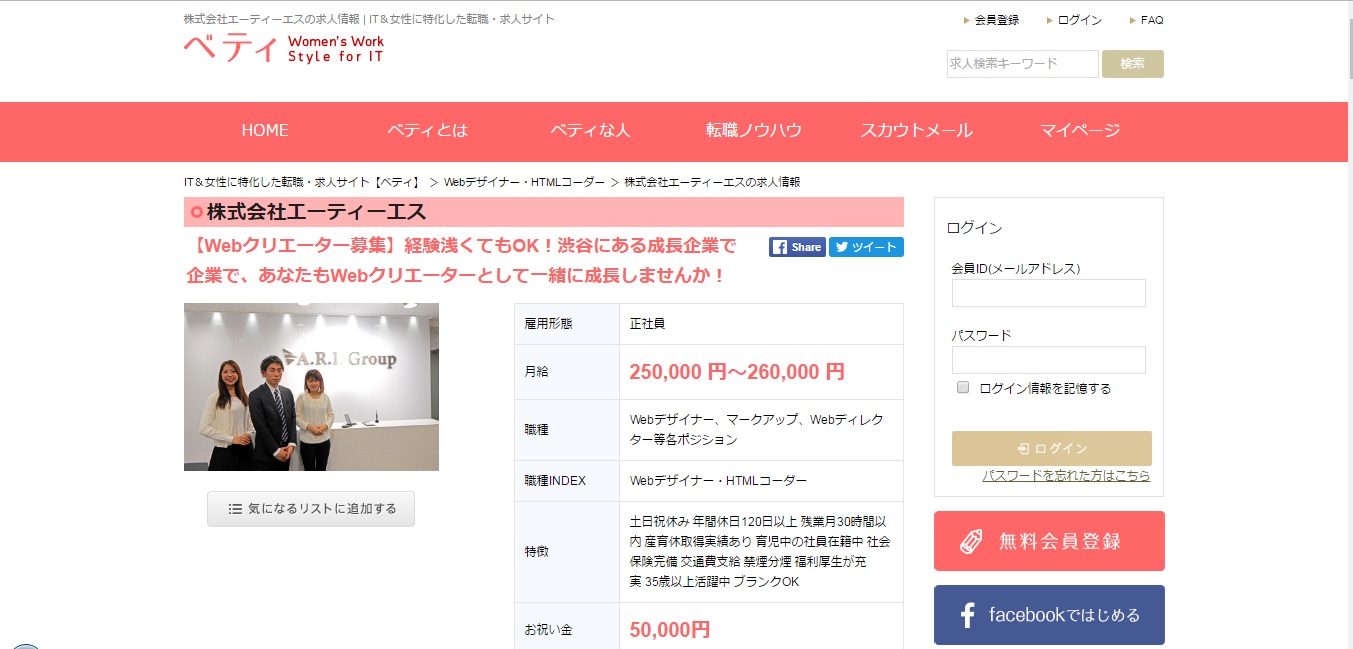The width and height of the screenshot is (1353, 649).
Task: Click the 検索 search button
Action: point(1133,64)
